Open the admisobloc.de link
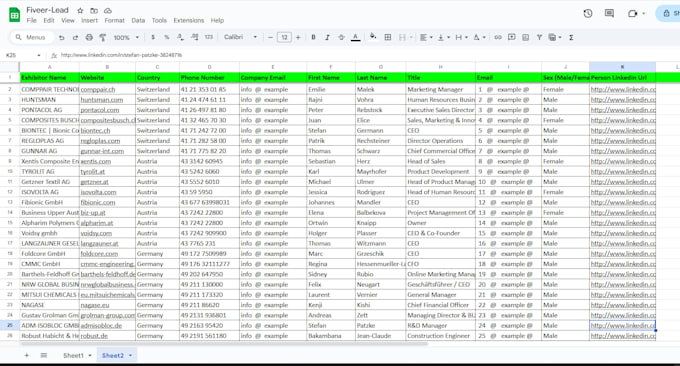This screenshot has height=366, width=680. [101, 326]
